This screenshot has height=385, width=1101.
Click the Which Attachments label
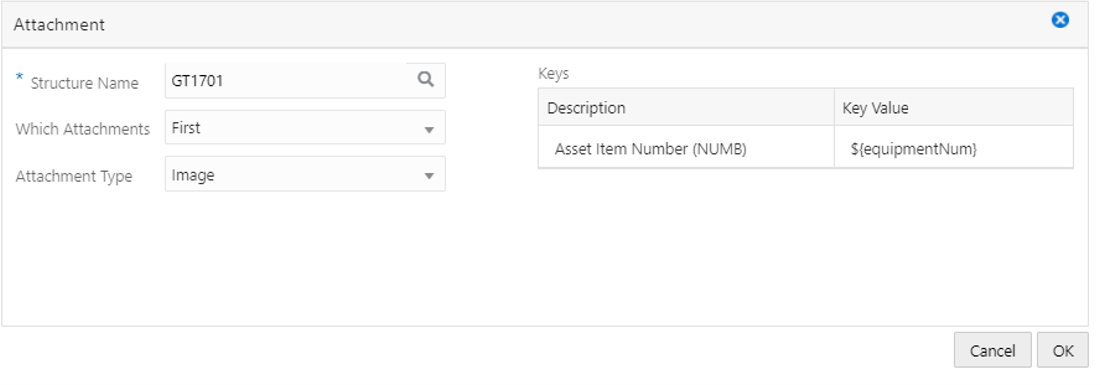coord(83,129)
